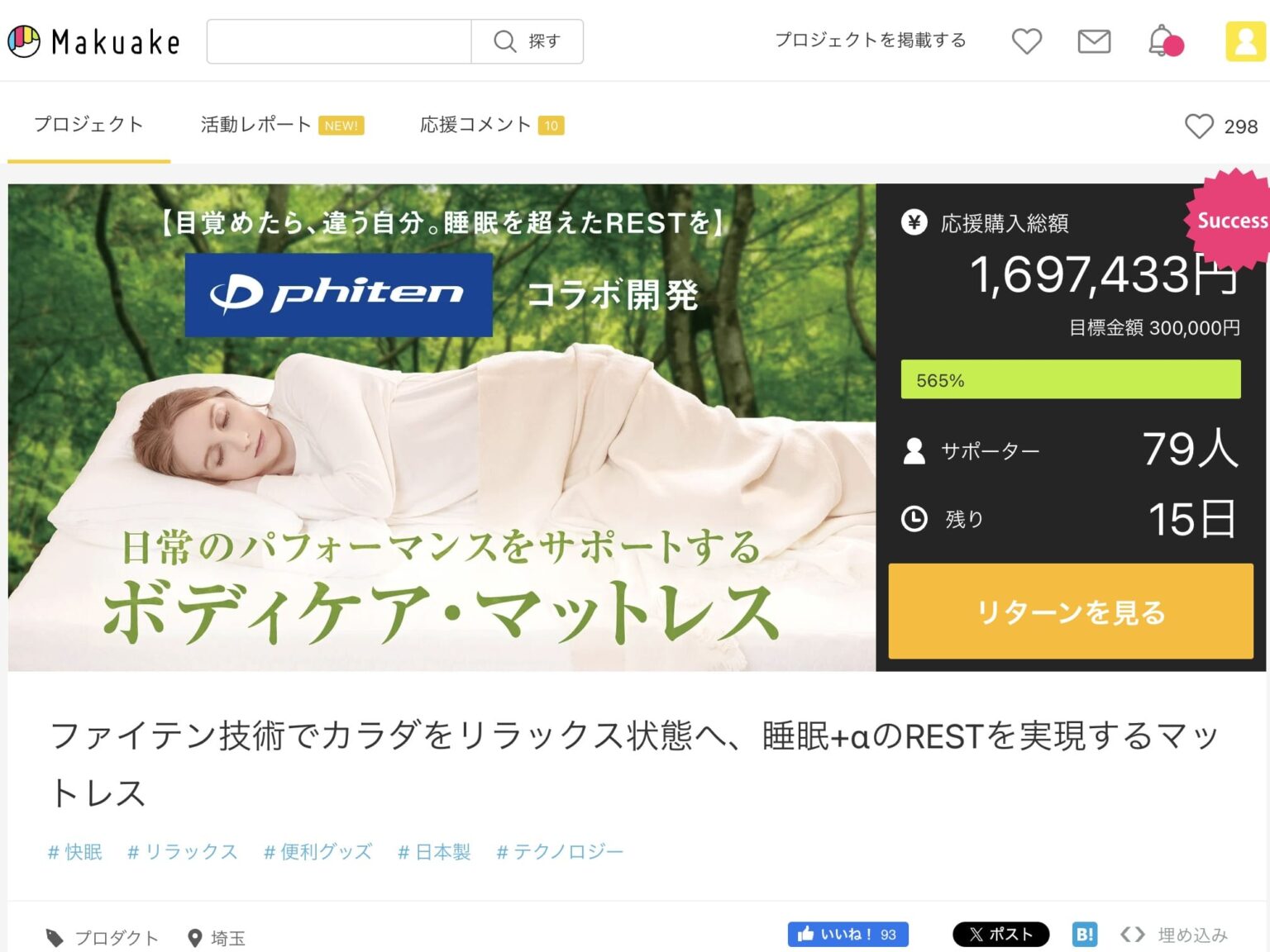Click the search magnifier 探す button
The image size is (1270, 952).
pos(528,41)
